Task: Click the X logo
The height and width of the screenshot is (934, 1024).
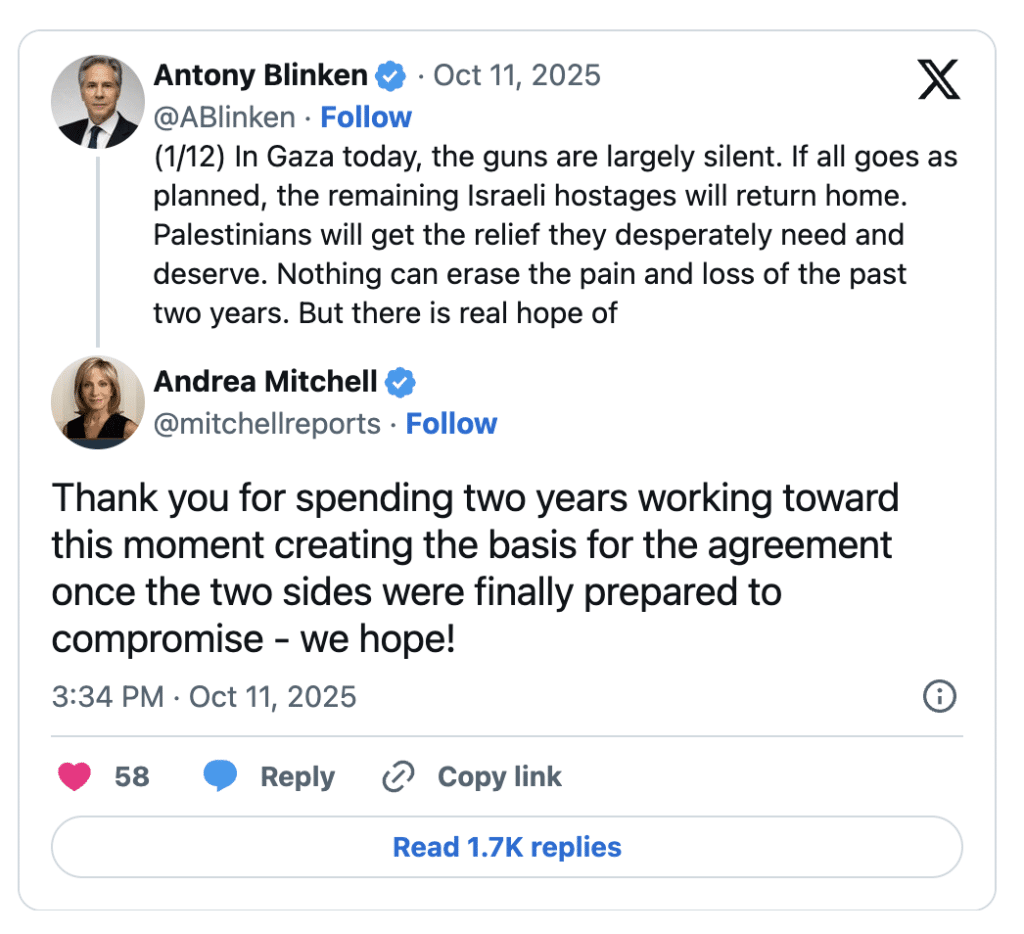Action: click(x=938, y=80)
